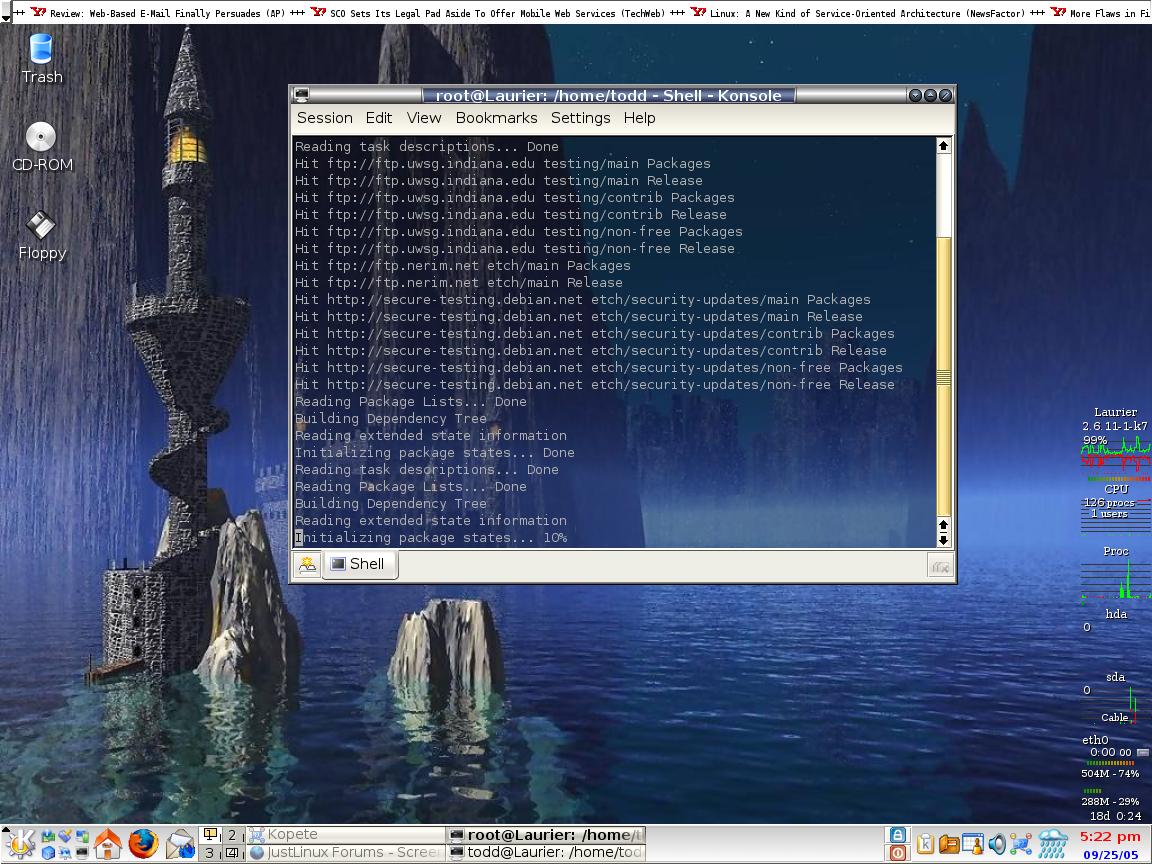Open the KDE K menu

click(x=21, y=843)
